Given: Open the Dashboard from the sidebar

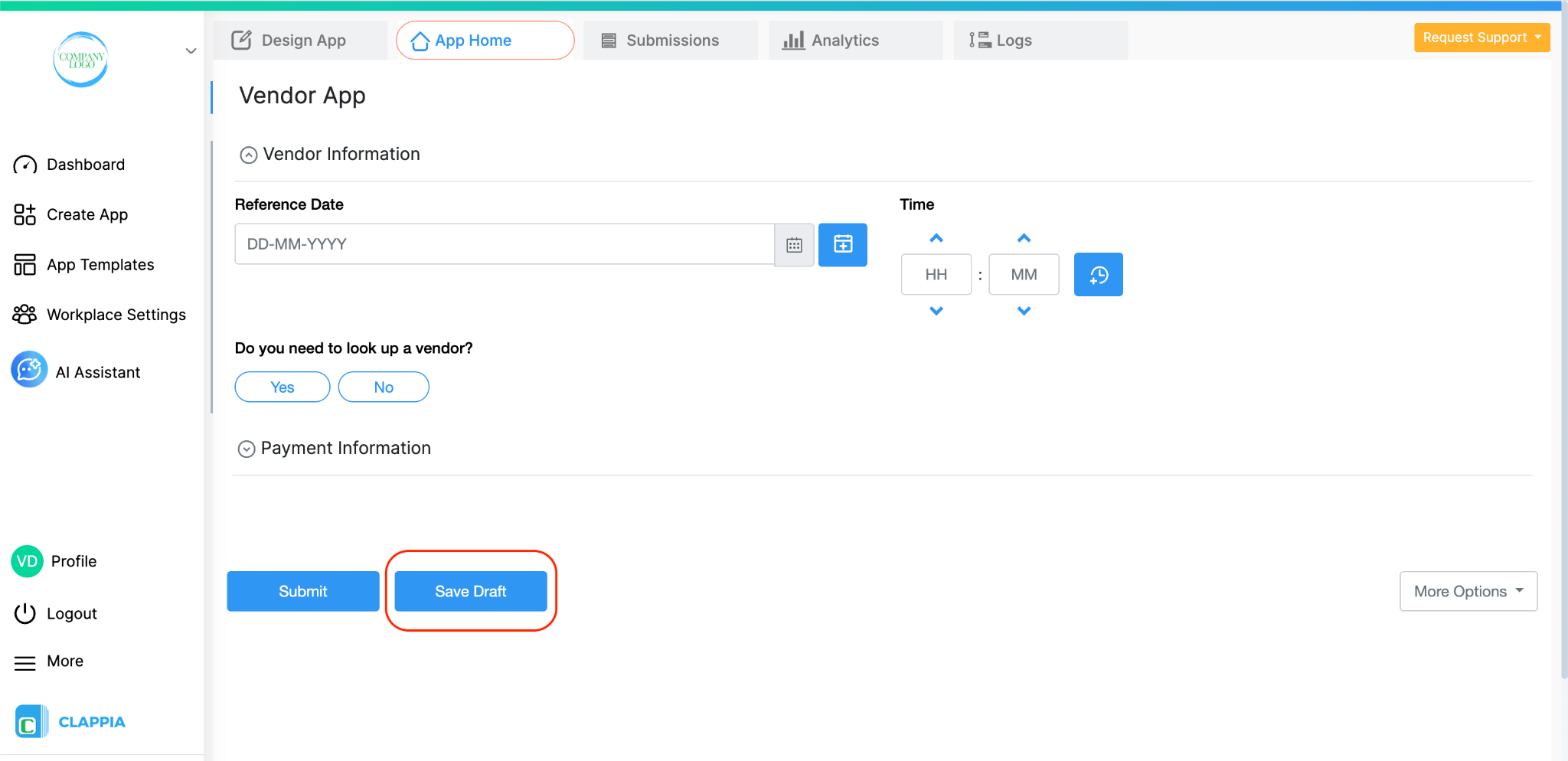Looking at the screenshot, I should [x=85, y=164].
